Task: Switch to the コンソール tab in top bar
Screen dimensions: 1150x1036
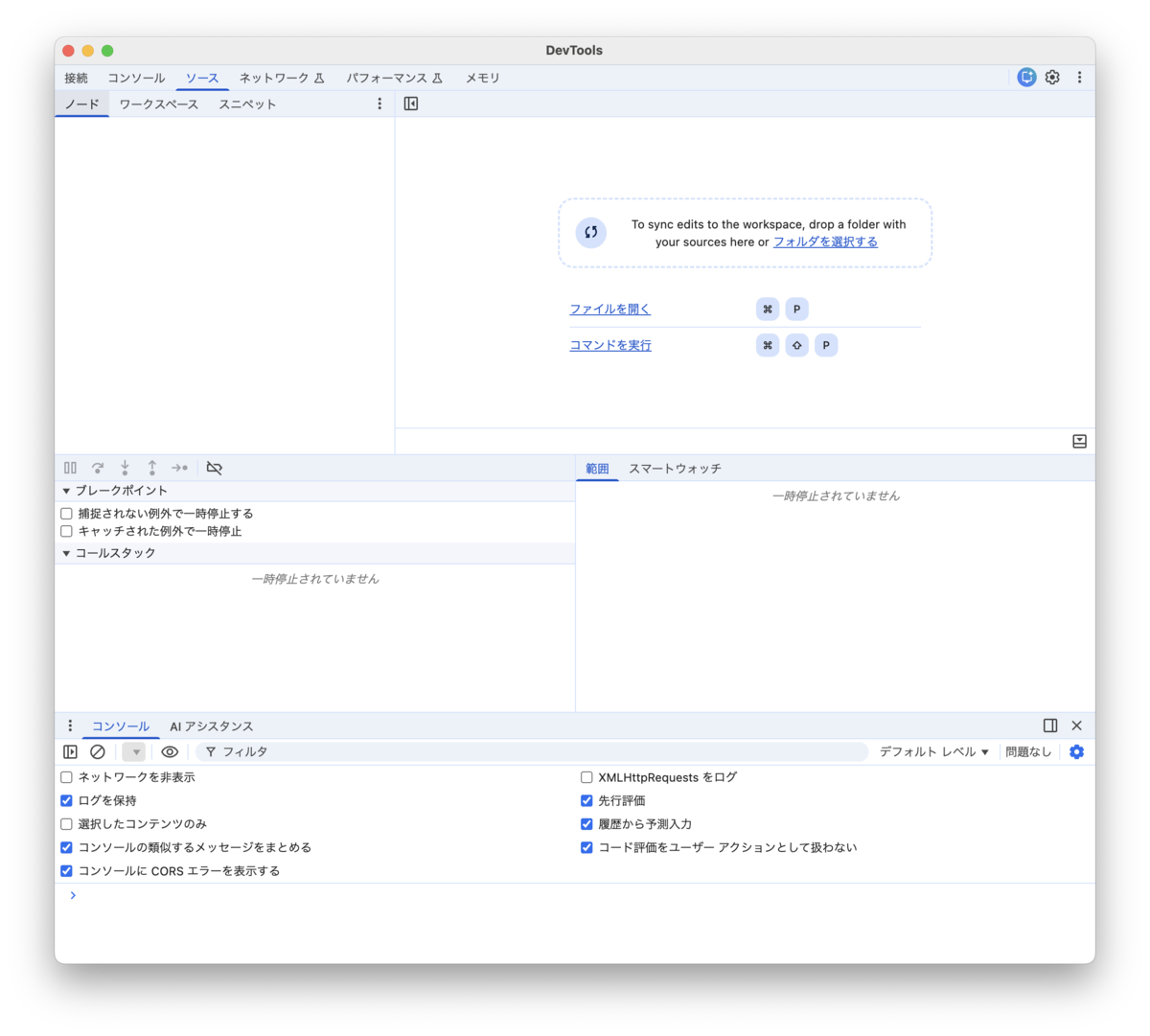Action: click(136, 78)
